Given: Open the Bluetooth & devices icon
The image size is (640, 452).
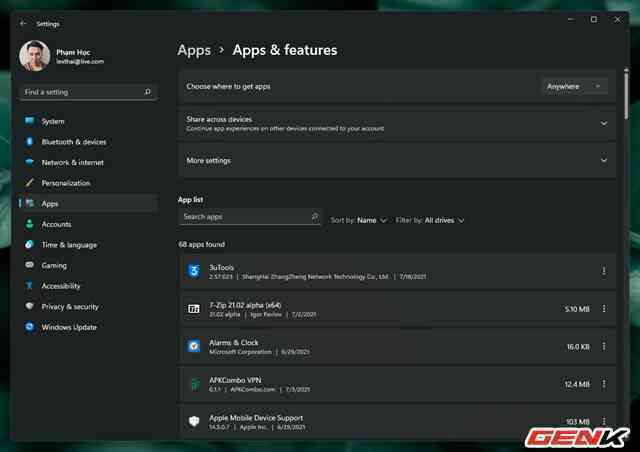Looking at the screenshot, I should point(29,141).
